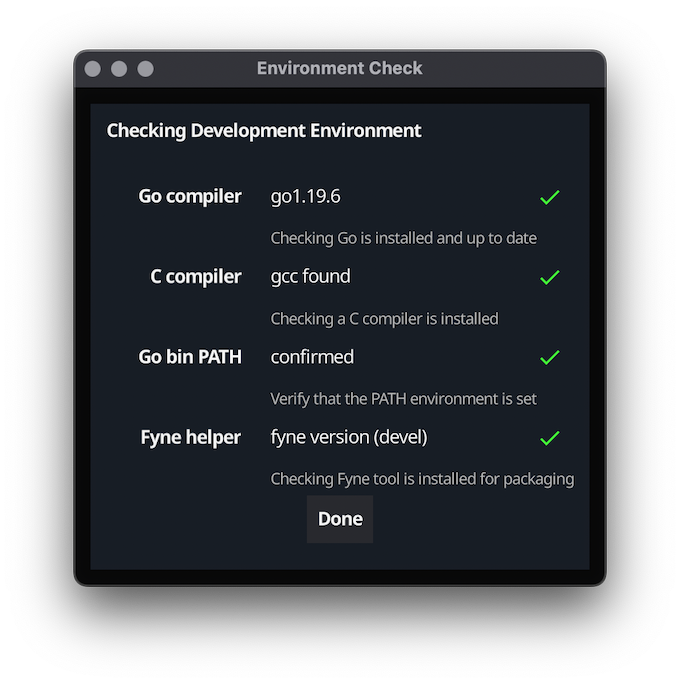
Task: Click the Go bin PATH checkmark icon
Action: [550, 358]
